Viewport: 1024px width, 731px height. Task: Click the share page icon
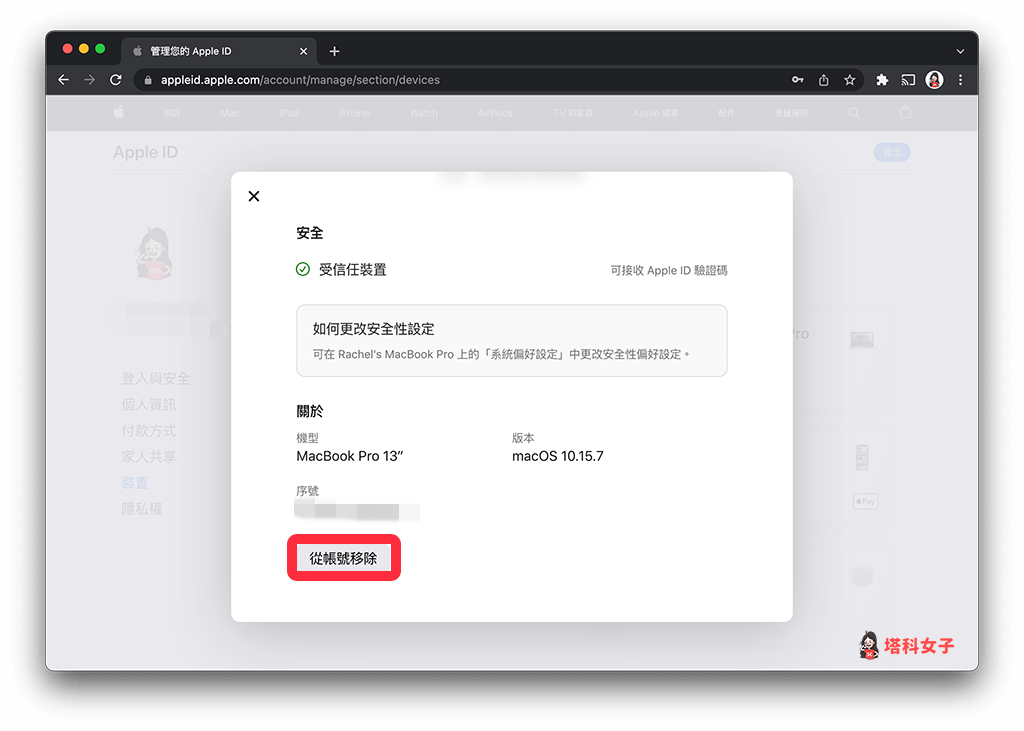click(x=824, y=80)
